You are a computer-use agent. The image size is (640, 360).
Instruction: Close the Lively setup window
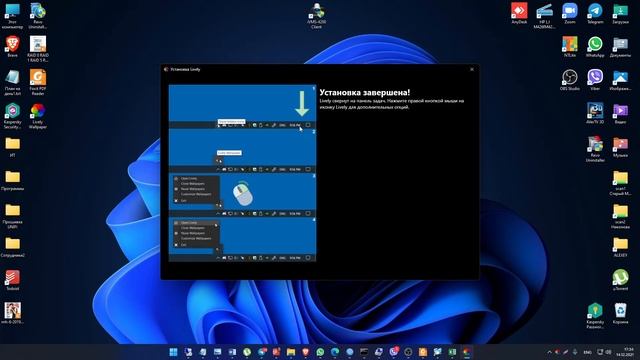472,69
